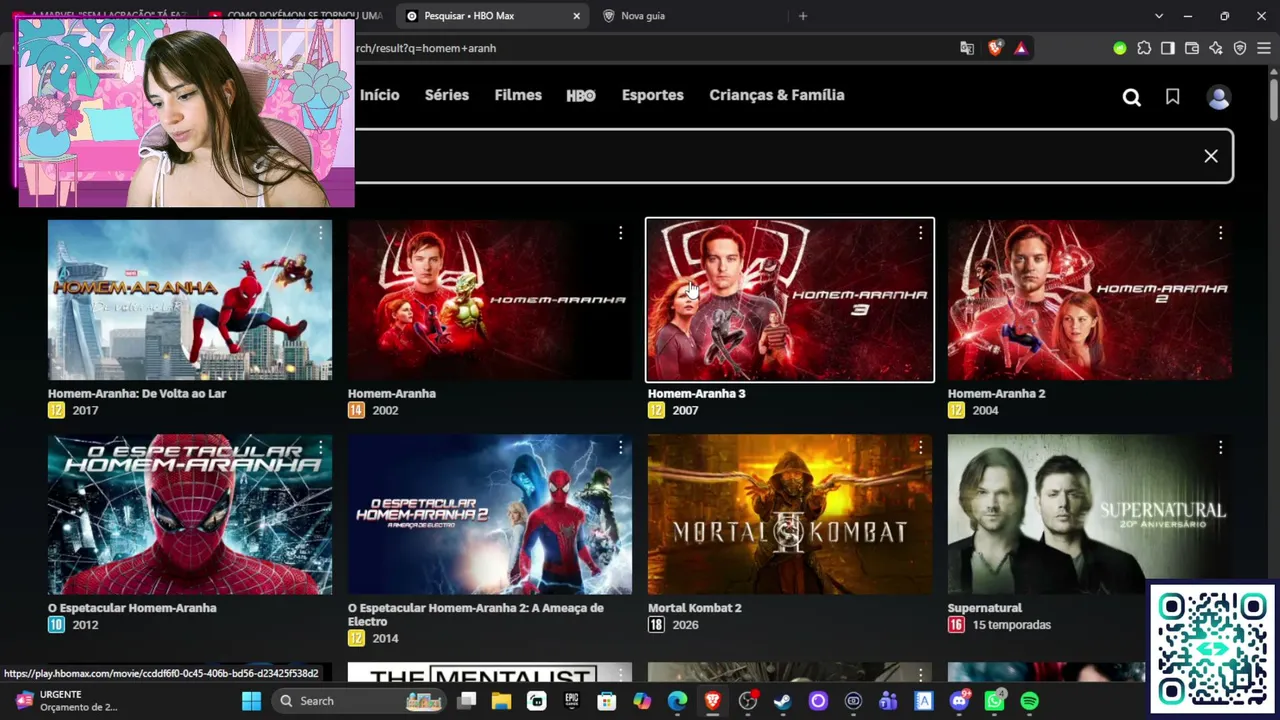Screen dimensions: 1280x720
Task: Click the green circle extension icon
Action: (x=1120, y=48)
